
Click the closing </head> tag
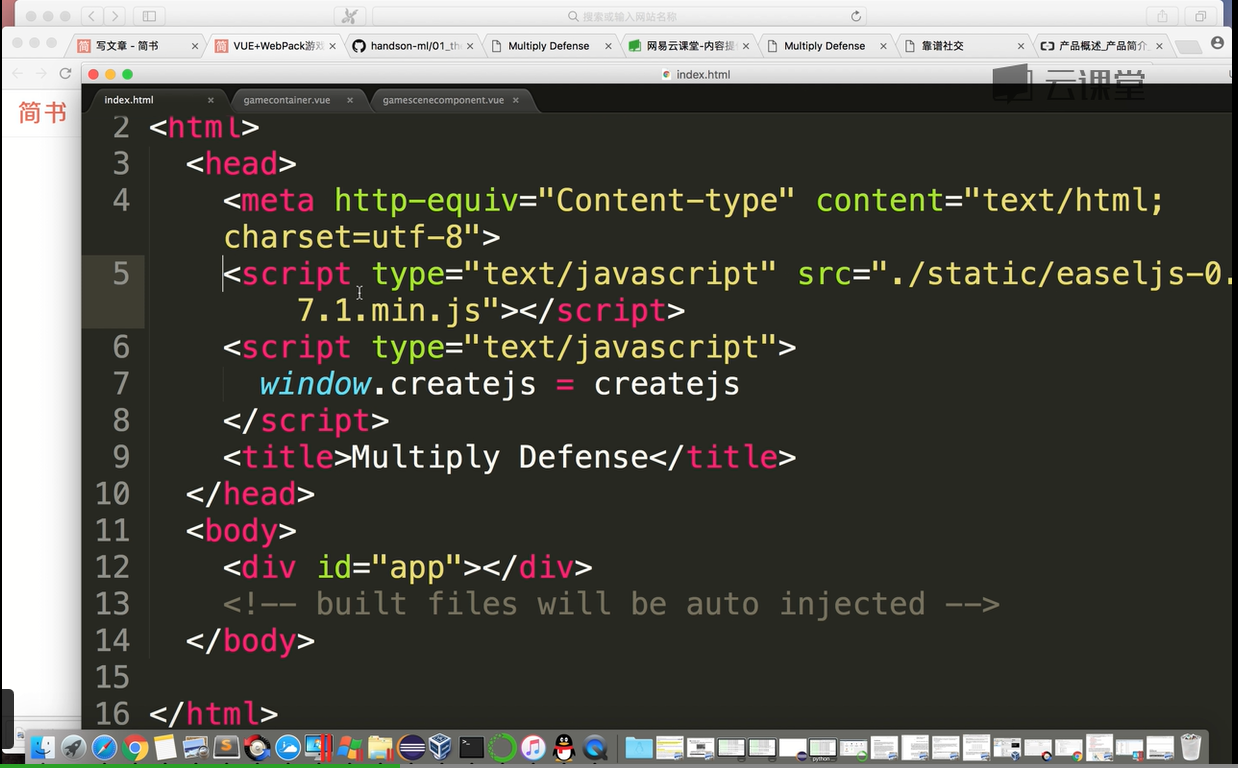point(250,494)
